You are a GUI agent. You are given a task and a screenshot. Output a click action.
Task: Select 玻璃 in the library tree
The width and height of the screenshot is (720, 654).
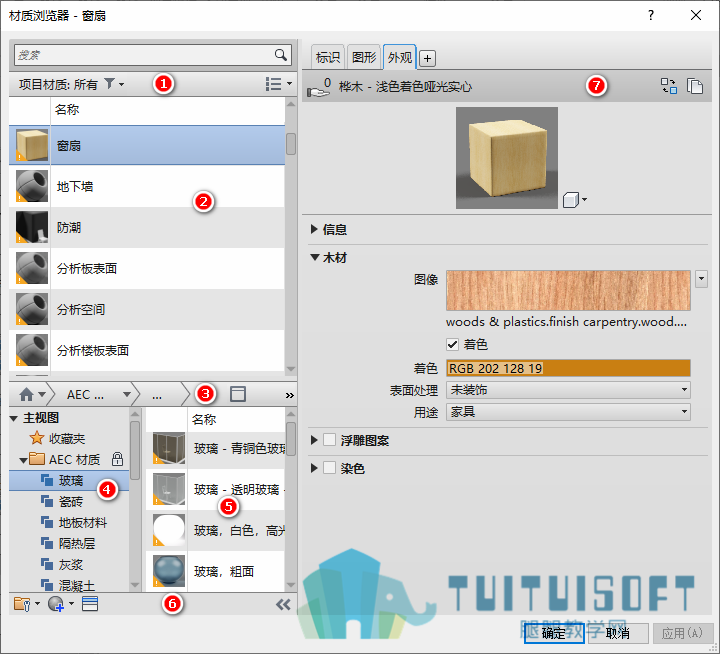tap(69, 480)
